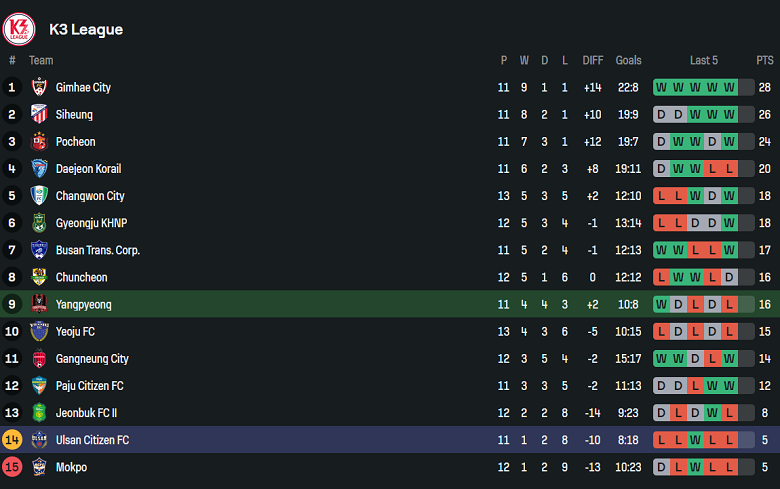This screenshot has width=780, height=489.
Task: Click Pocheon club badge
Action: click(39, 141)
